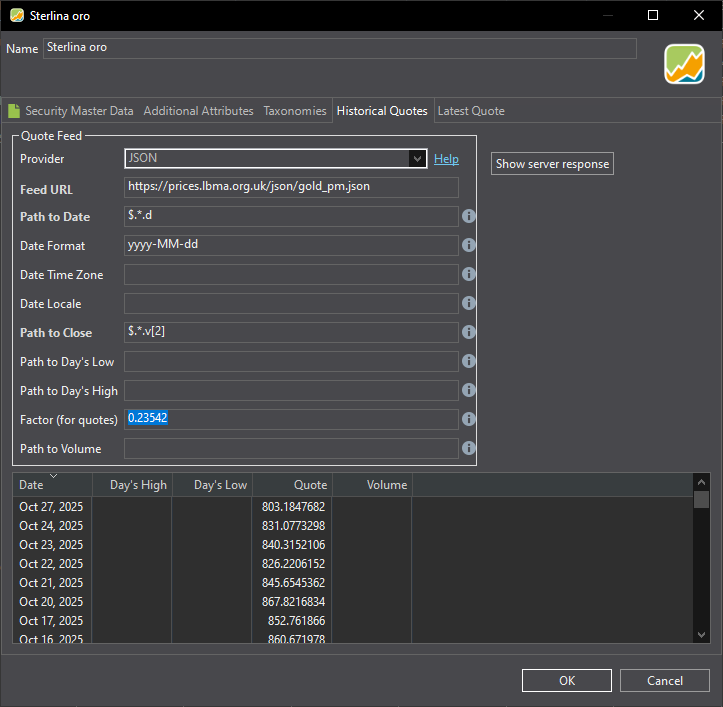Click info icon beside Date Locale field
This screenshot has width=723, height=707.
[x=468, y=303]
